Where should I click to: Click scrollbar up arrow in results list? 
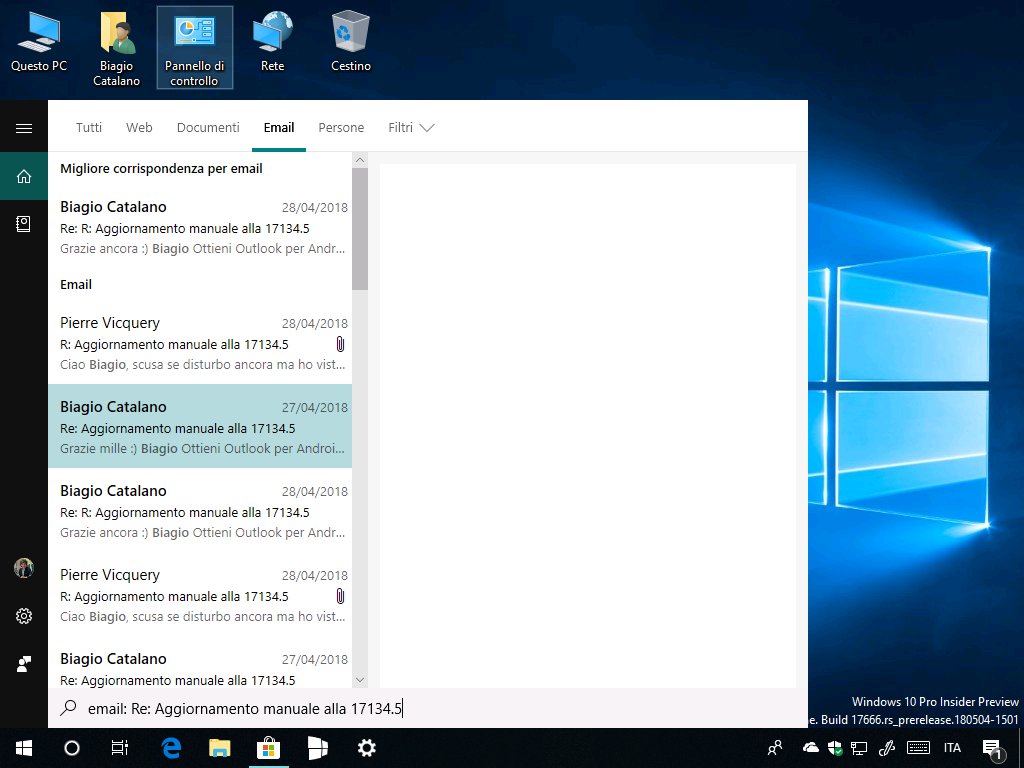360,160
